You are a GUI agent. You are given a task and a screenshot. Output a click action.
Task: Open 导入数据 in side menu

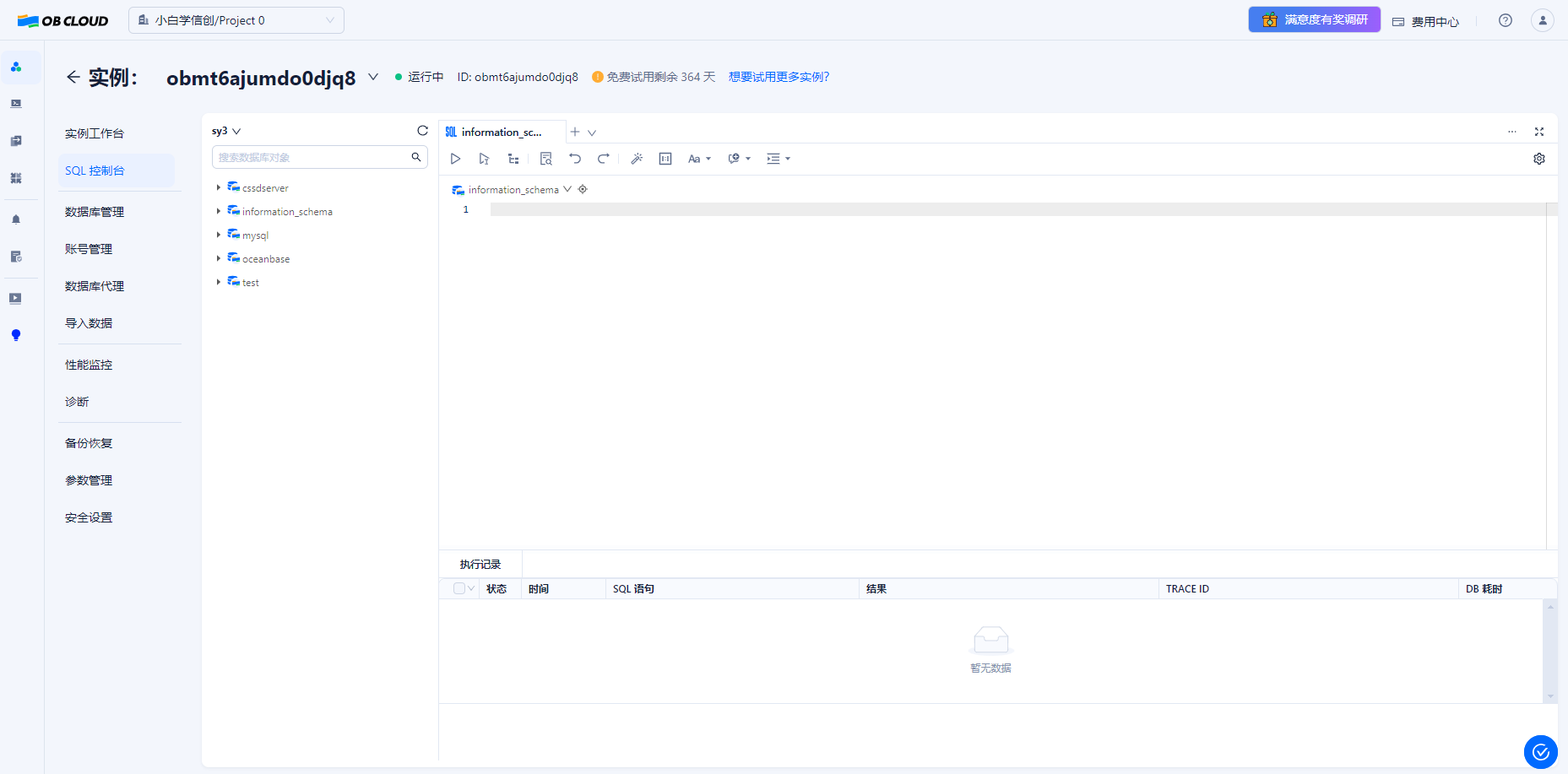[x=89, y=323]
